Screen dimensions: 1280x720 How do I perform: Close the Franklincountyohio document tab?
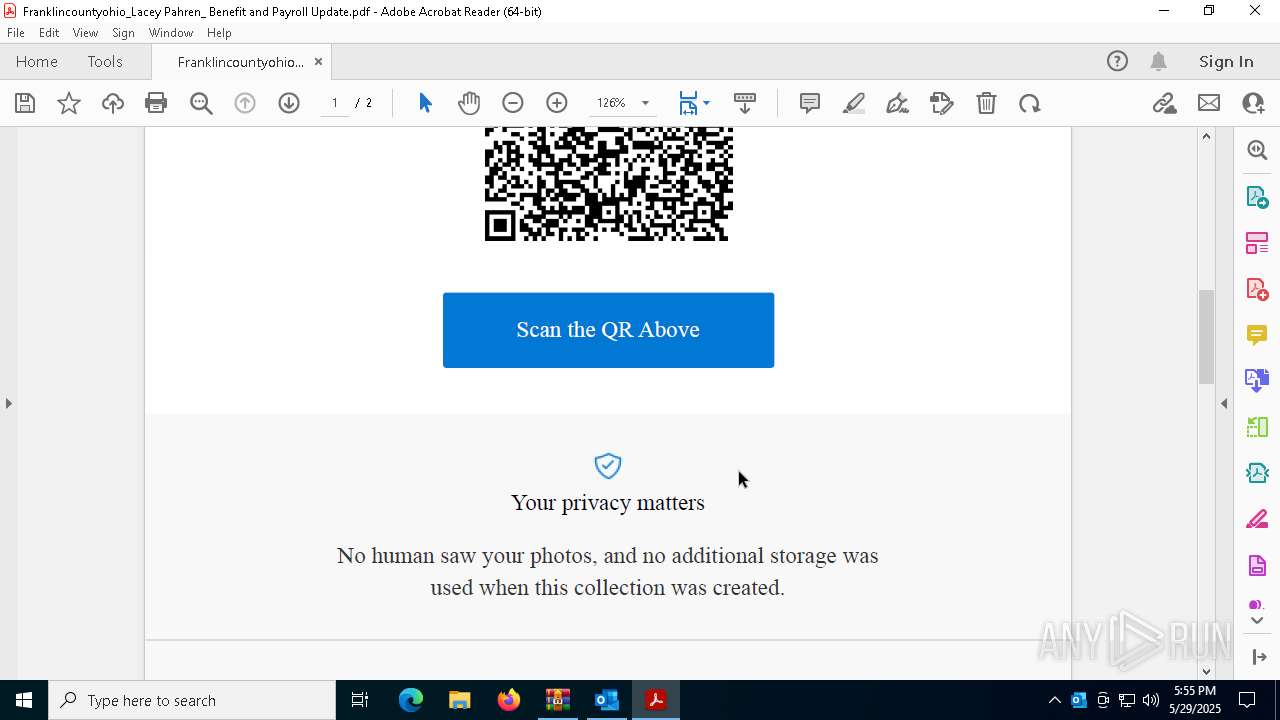tap(318, 61)
